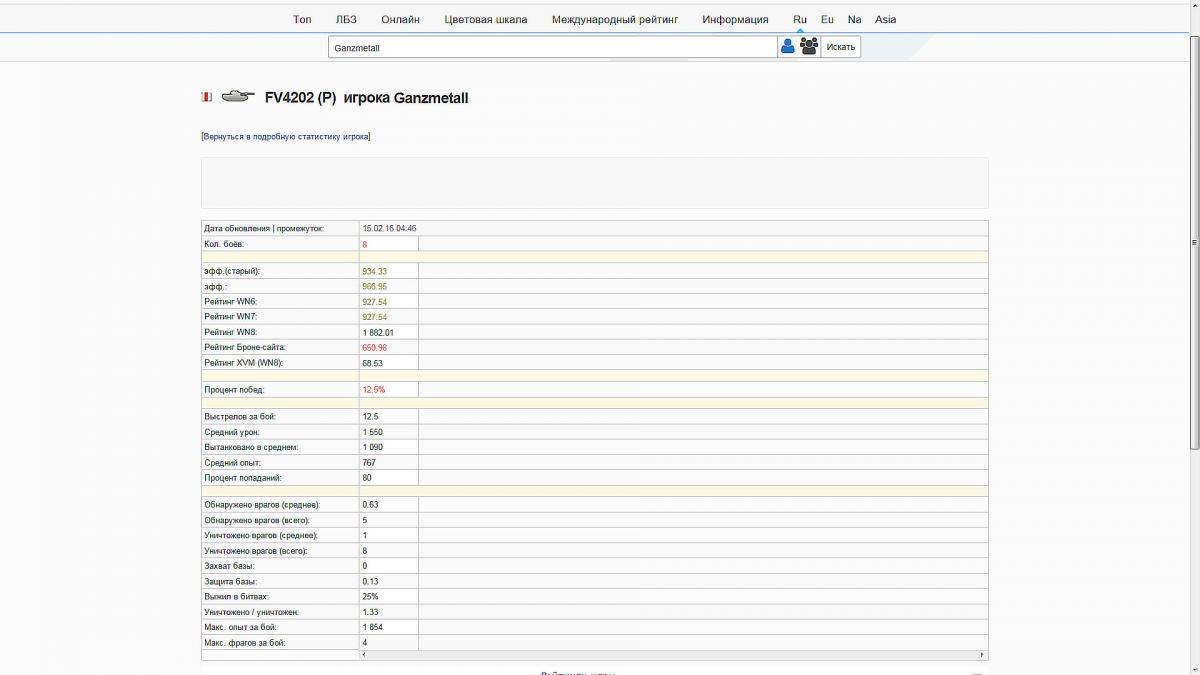
Task: Click the nation flag icon beside the tank
Action: click(x=206, y=97)
